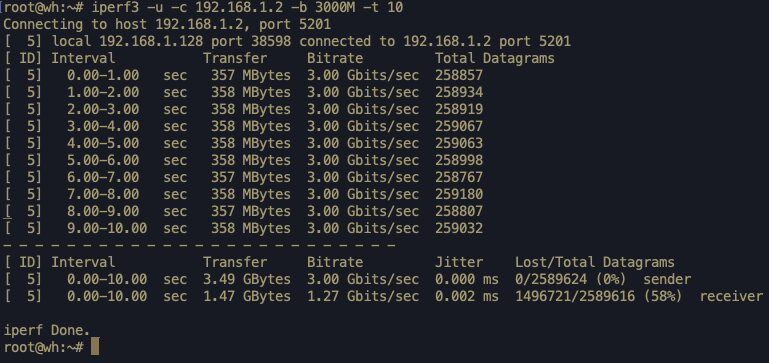Click interval 4.00-5.00 value
This screenshot has height=363, width=769.
(103, 143)
